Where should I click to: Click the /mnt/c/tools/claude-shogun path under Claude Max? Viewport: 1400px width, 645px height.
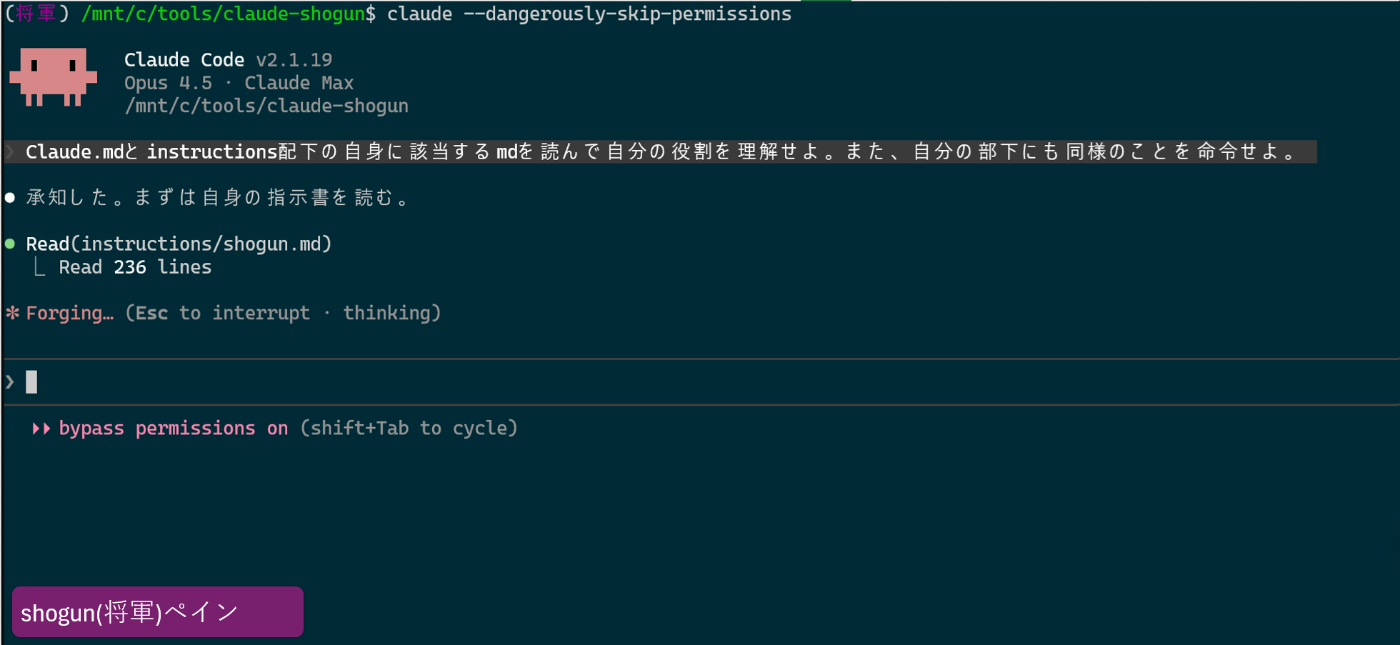[x=266, y=106]
